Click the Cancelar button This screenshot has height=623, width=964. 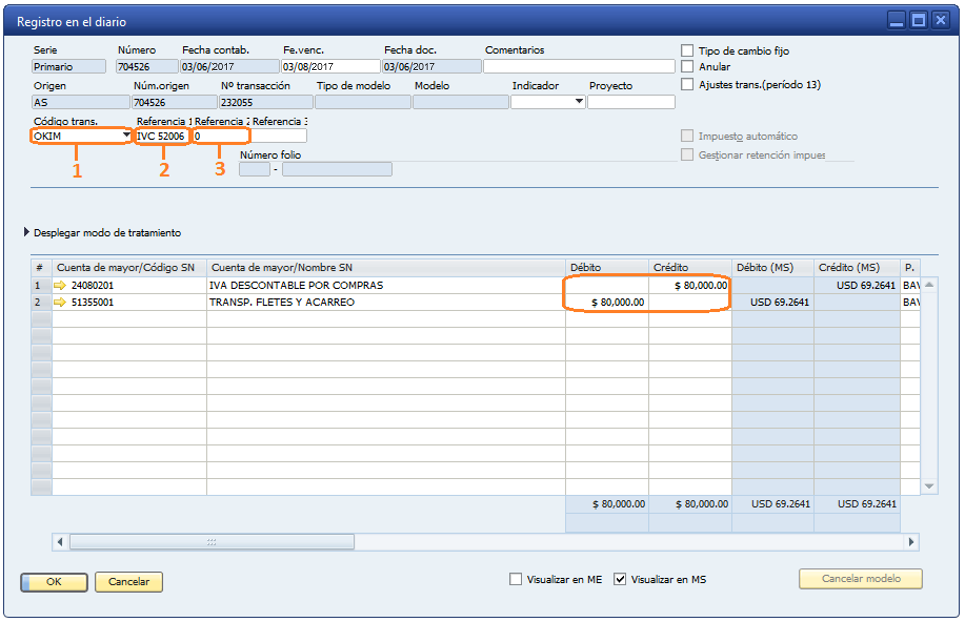tap(128, 582)
